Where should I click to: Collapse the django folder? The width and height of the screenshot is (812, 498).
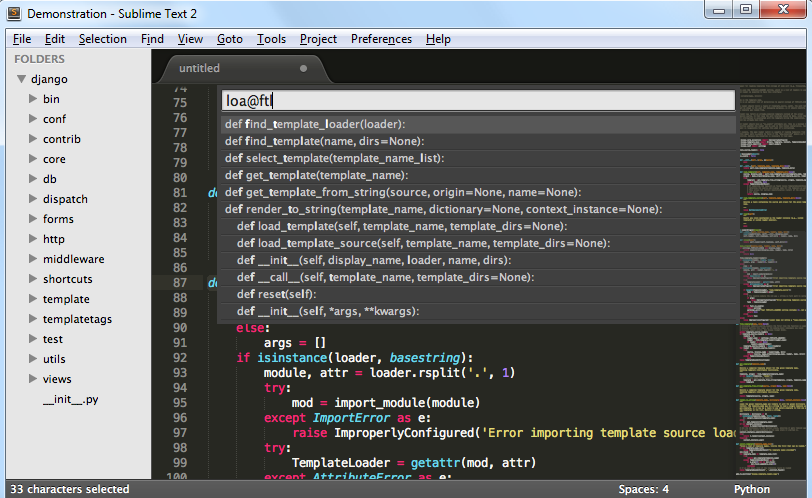(21, 79)
